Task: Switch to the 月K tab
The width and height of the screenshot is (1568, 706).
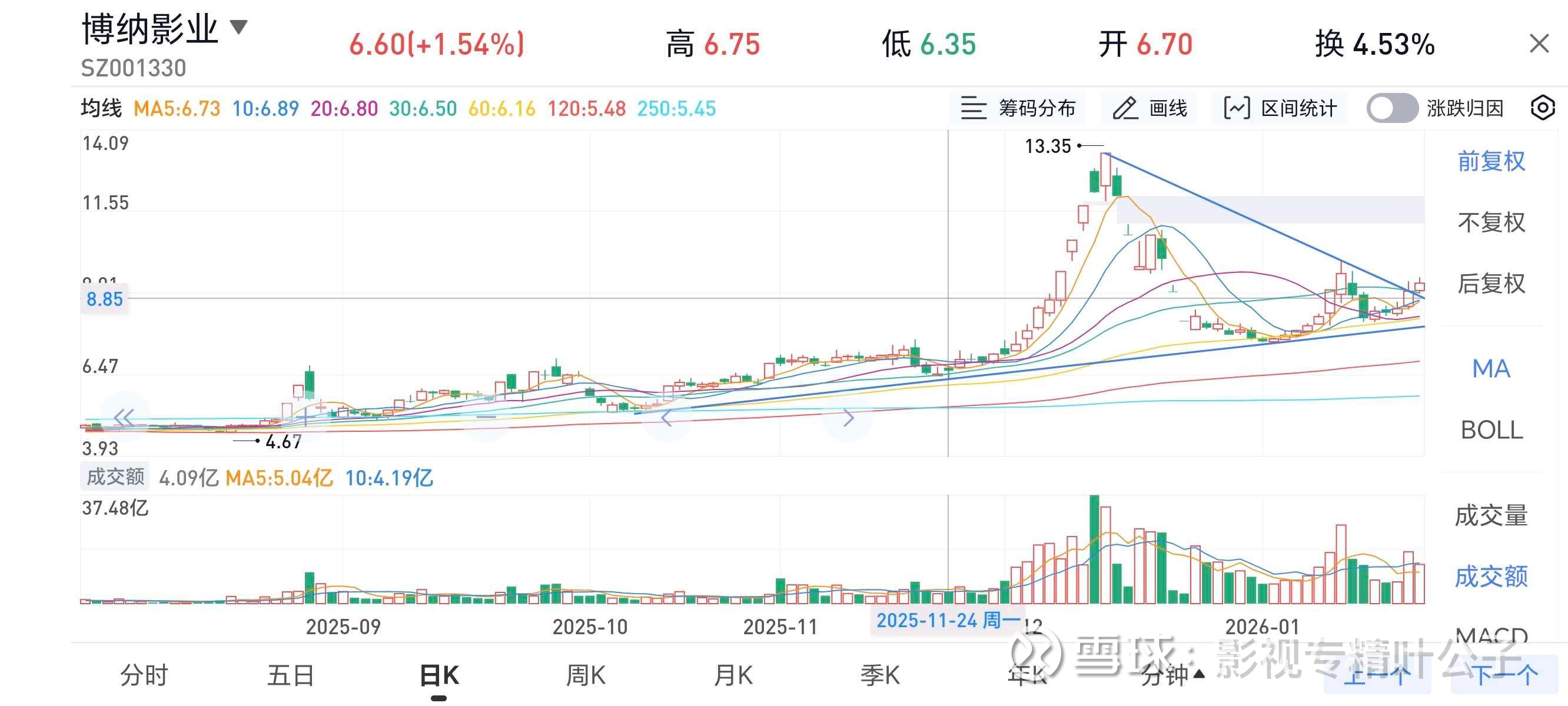Action: tap(733, 675)
